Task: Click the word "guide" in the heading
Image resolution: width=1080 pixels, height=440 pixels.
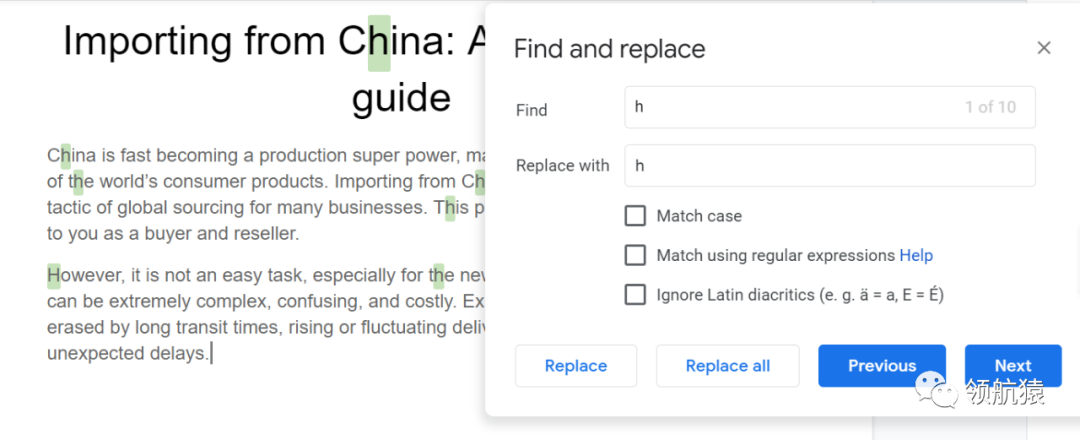Action: (x=401, y=98)
